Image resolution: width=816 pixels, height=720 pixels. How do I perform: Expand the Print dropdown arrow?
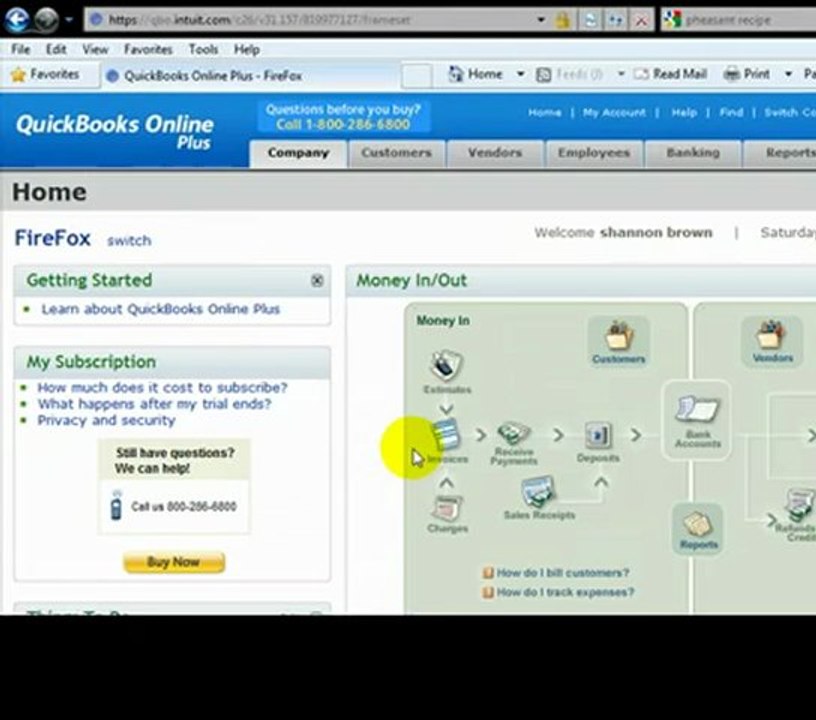(x=788, y=74)
